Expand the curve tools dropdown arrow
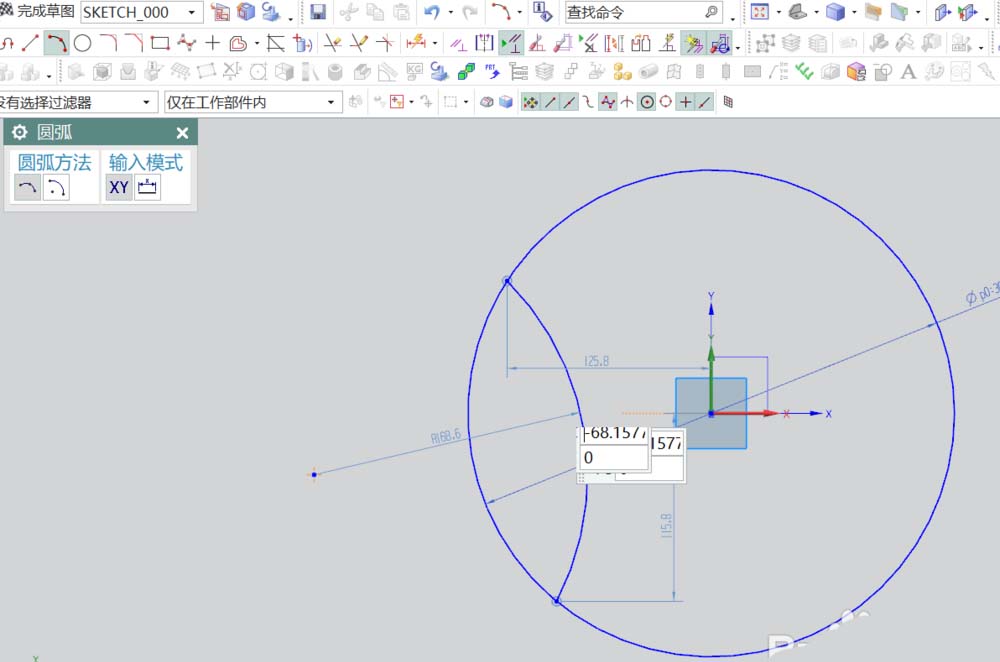This screenshot has height=662, width=1000. coord(256,43)
